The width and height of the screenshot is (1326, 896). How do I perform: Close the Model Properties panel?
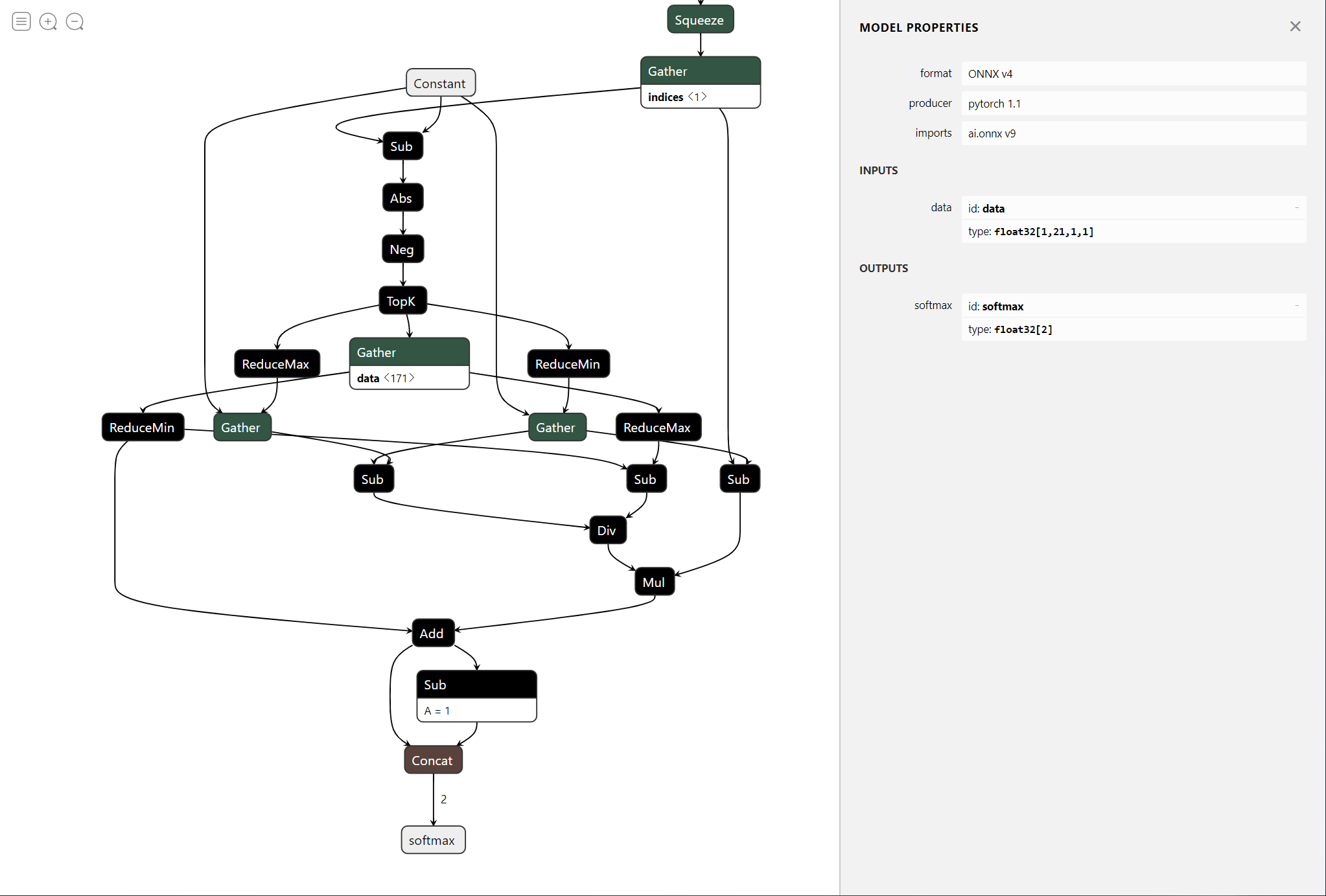click(x=1295, y=27)
